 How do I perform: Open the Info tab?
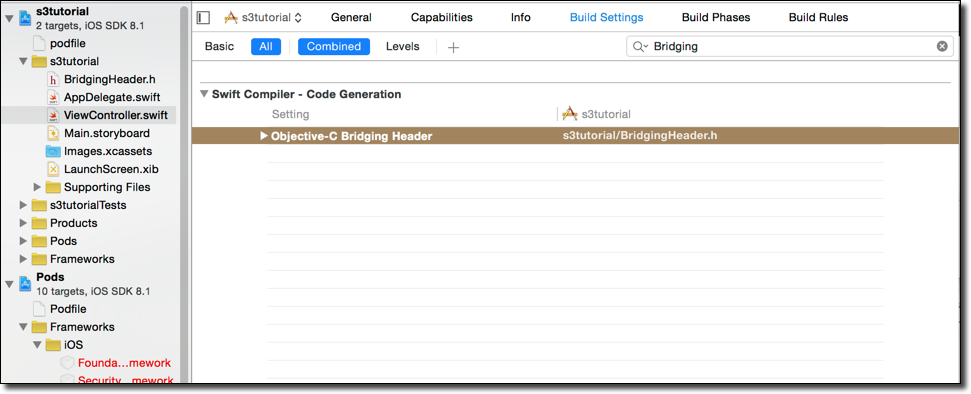(x=521, y=18)
